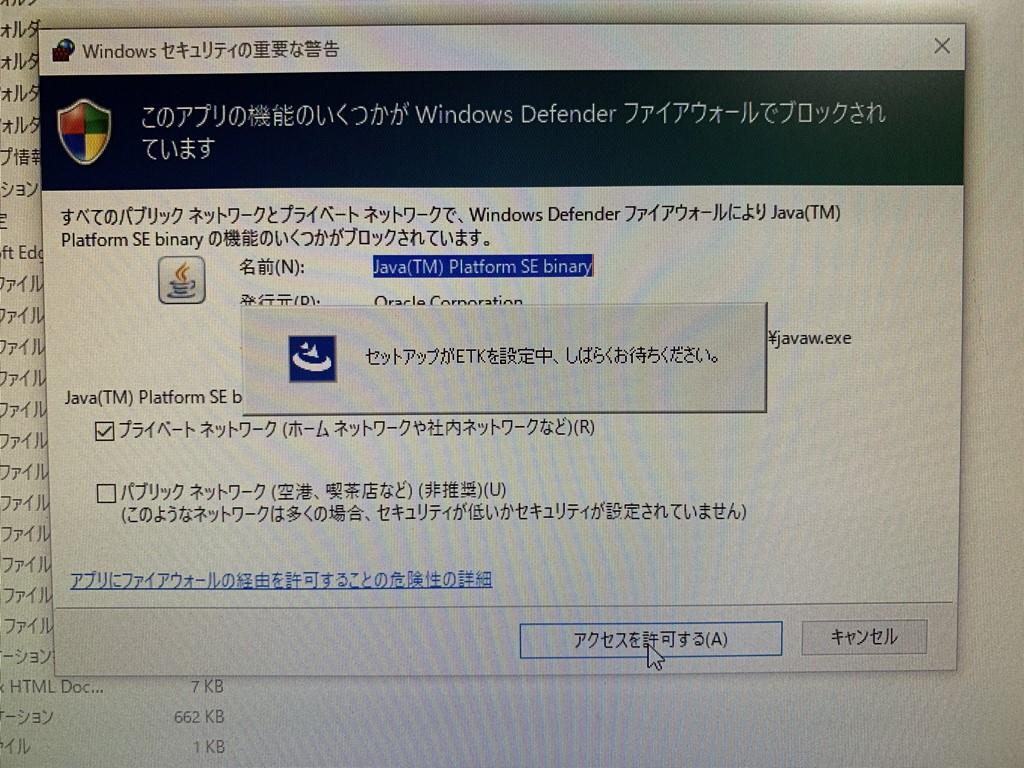Click the ETK setup wait message
The height and width of the screenshot is (768, 1024).
click(542, 356)
